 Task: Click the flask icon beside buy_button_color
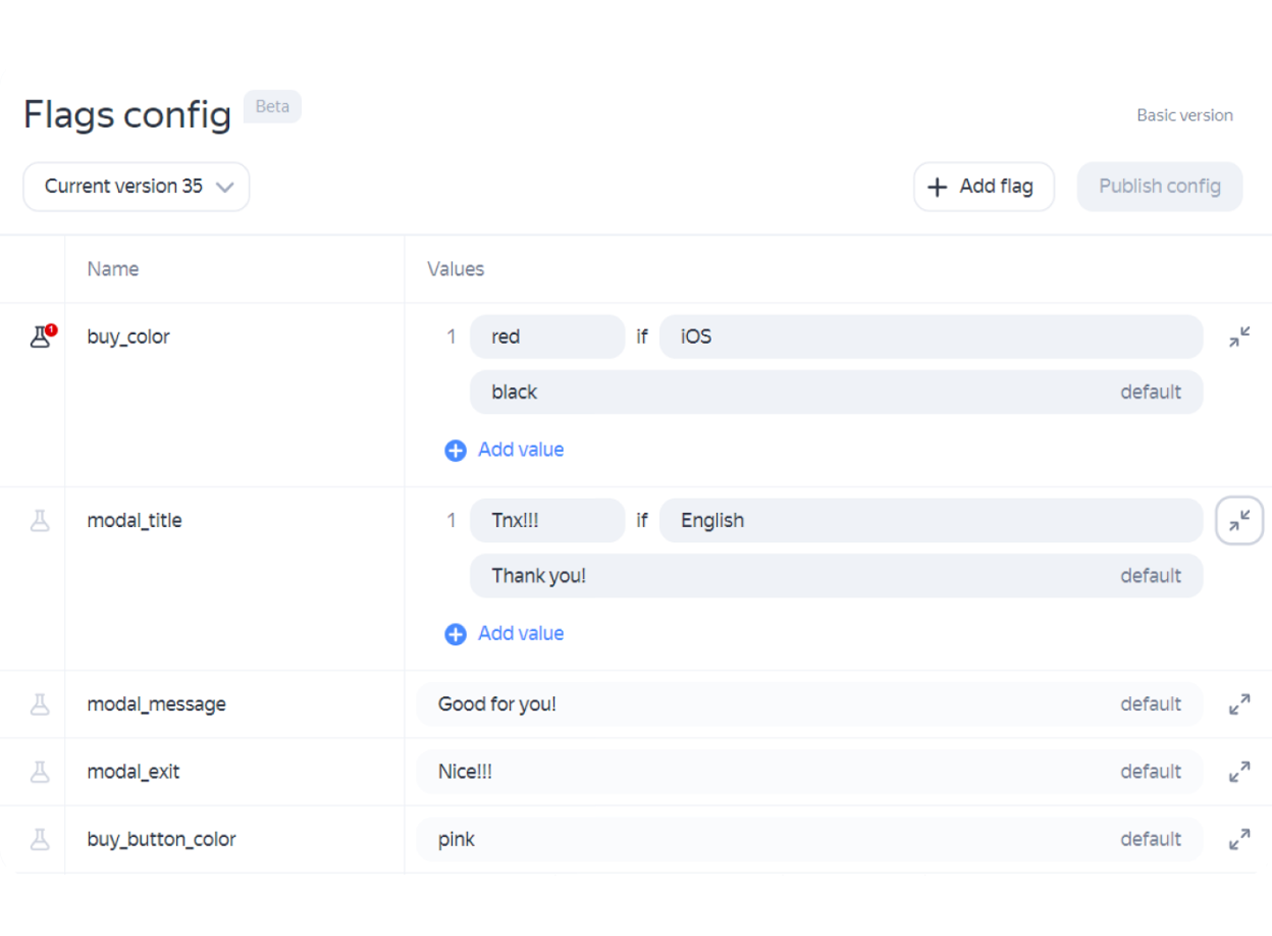tap(39, 840)
